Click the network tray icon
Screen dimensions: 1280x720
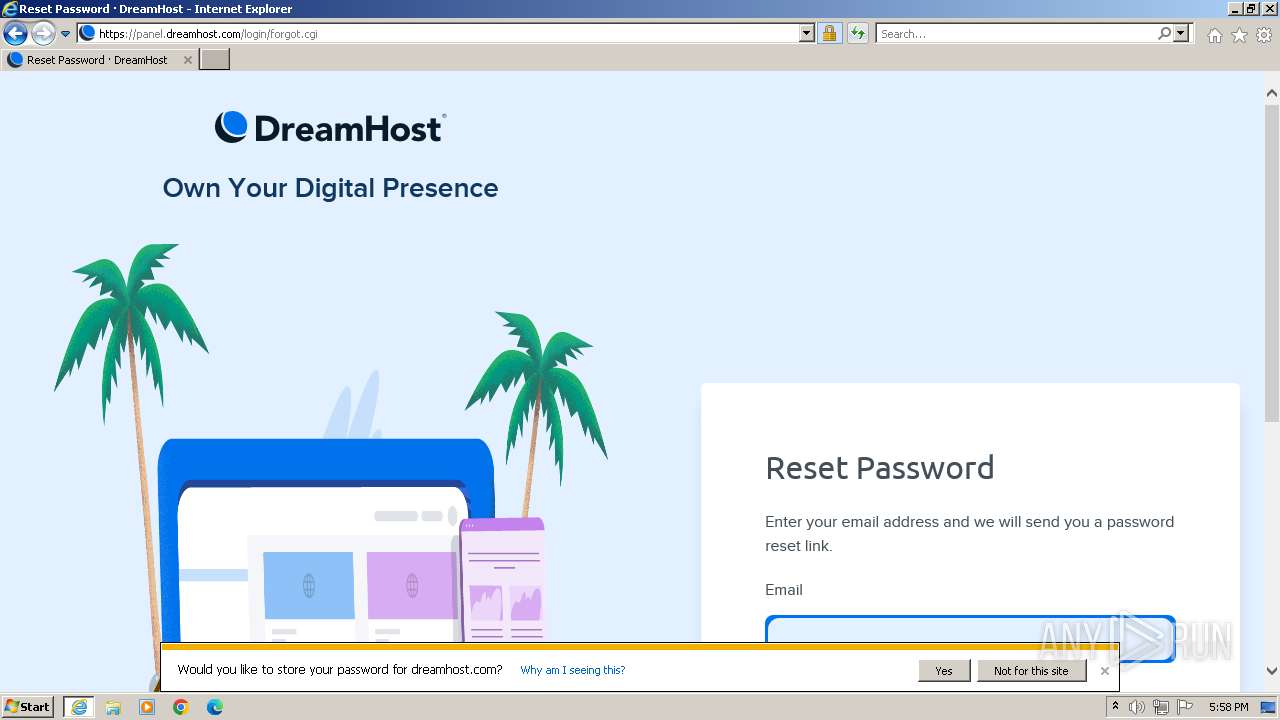tap(1161, 707)
